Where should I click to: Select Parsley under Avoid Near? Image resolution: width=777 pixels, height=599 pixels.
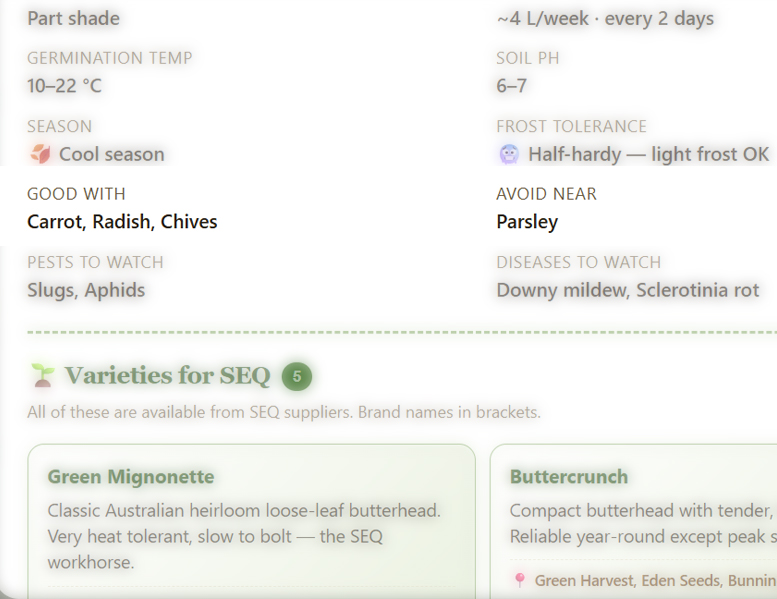coord(527,222)
